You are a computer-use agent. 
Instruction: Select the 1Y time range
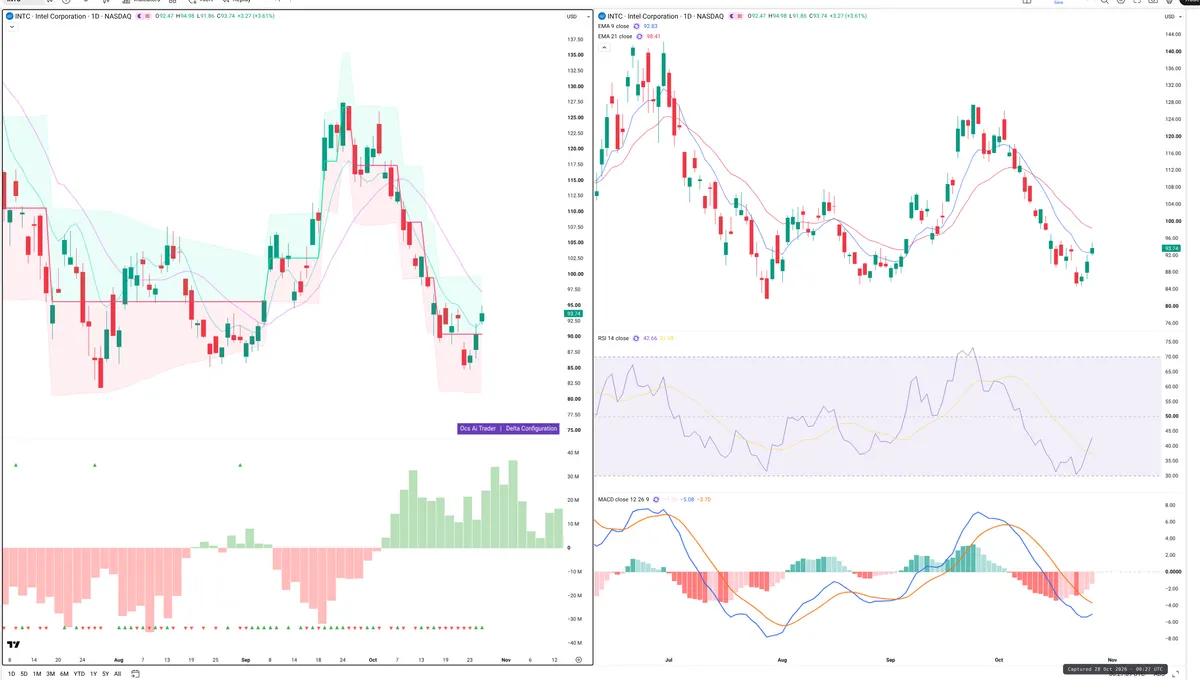click(94, 674)
